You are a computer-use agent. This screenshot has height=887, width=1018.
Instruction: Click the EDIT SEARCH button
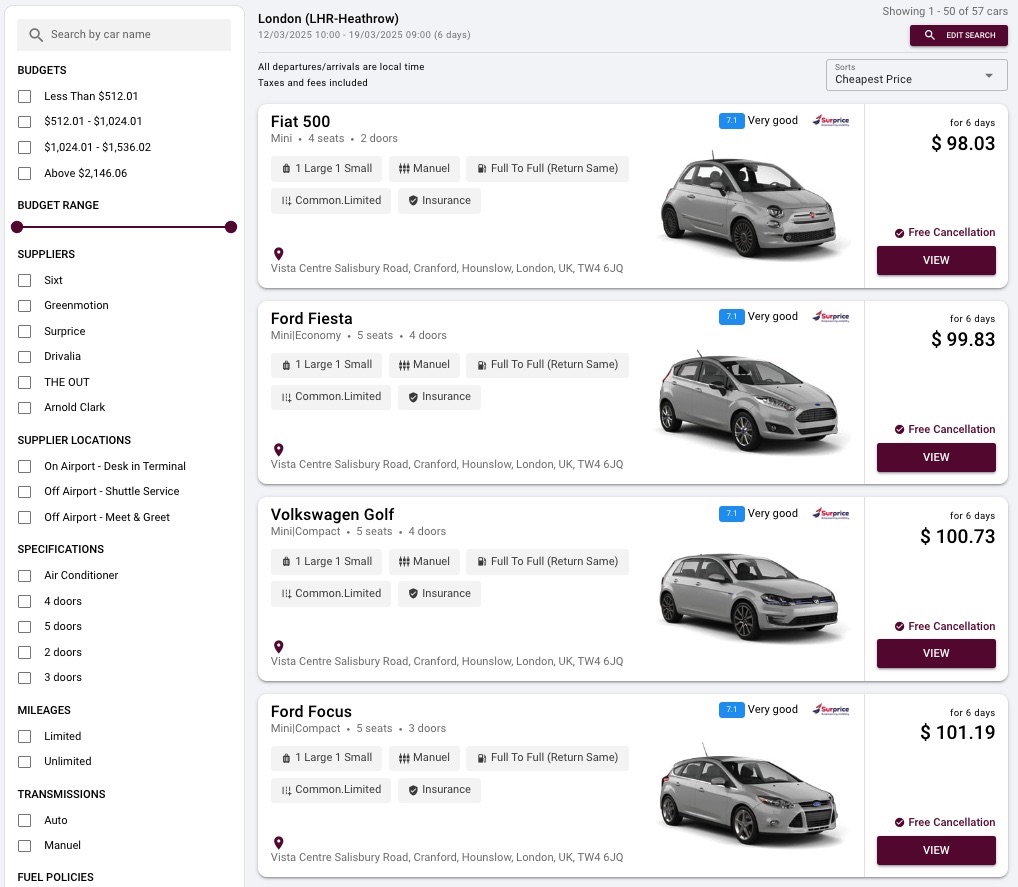[958, 35]
